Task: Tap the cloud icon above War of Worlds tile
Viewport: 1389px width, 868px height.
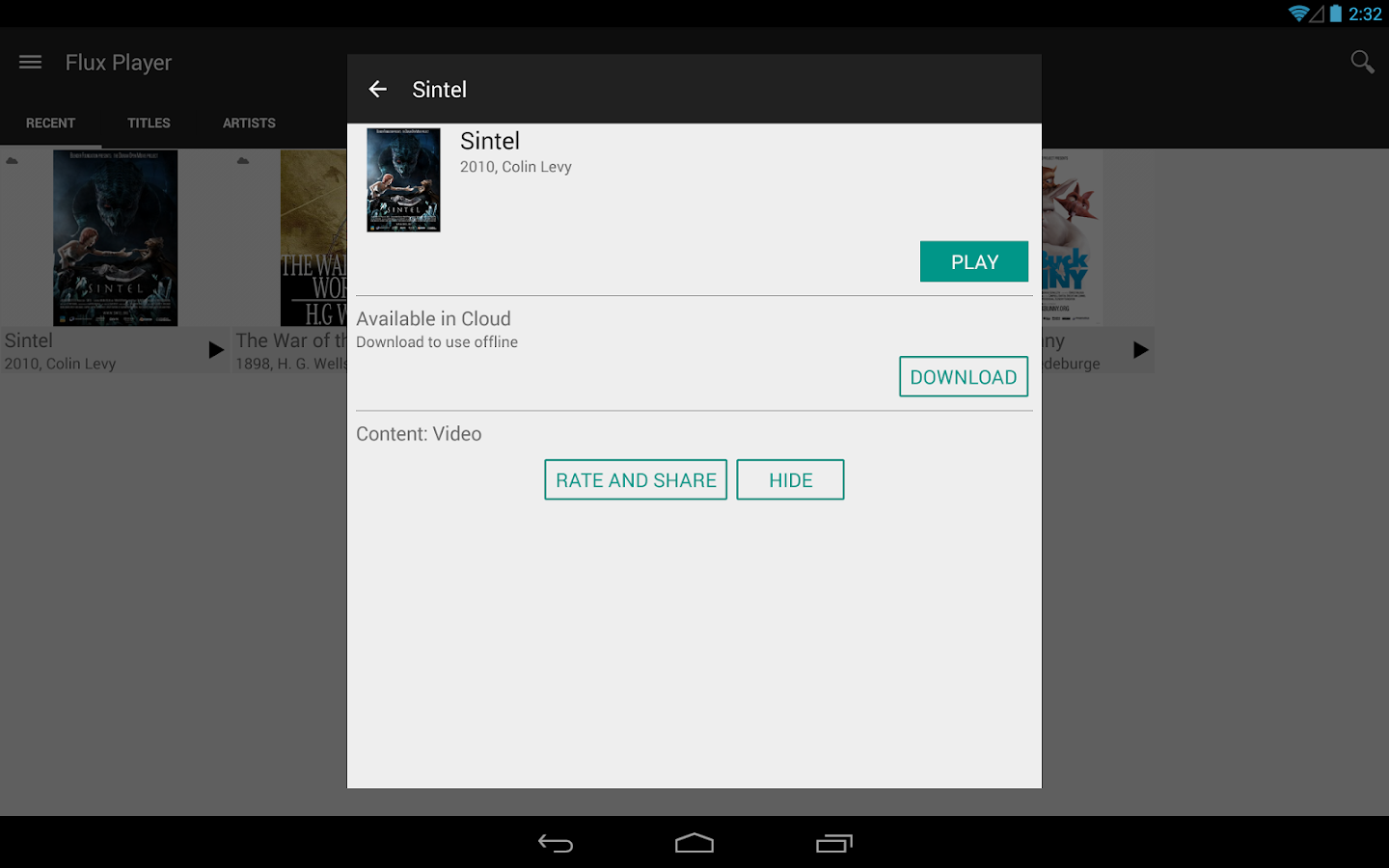Action: click(x=243, y=161)
